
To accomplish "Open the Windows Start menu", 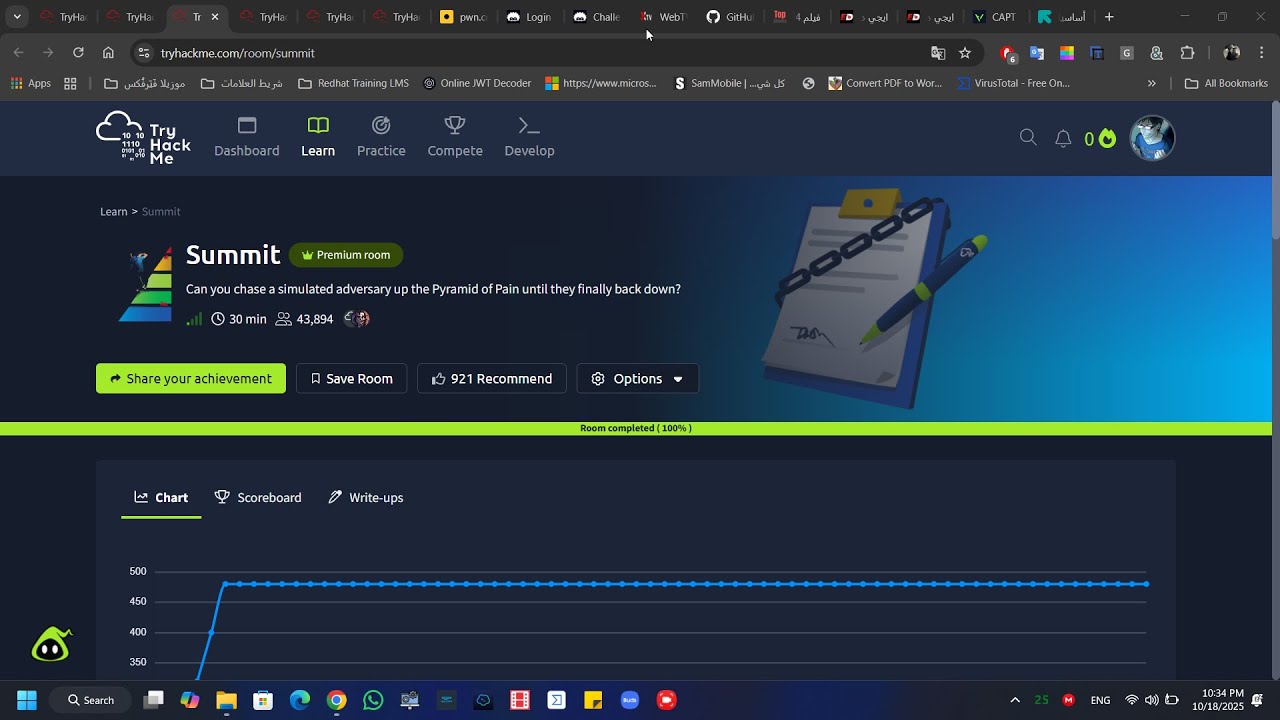I will [x=27, y=700].
